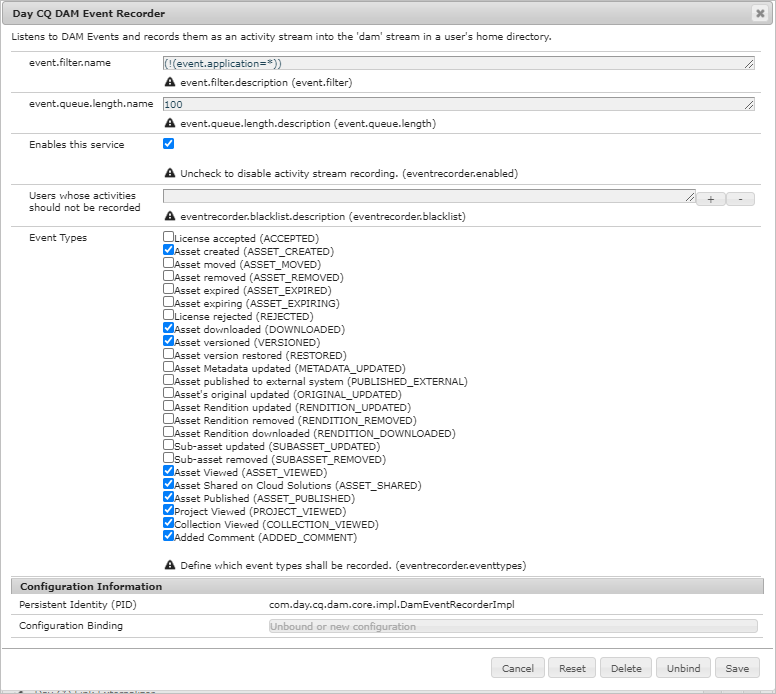Screen dimensions: 776x694
Task: Click the resize handle of event.filter.name field
Action: (x=749, y=64)
